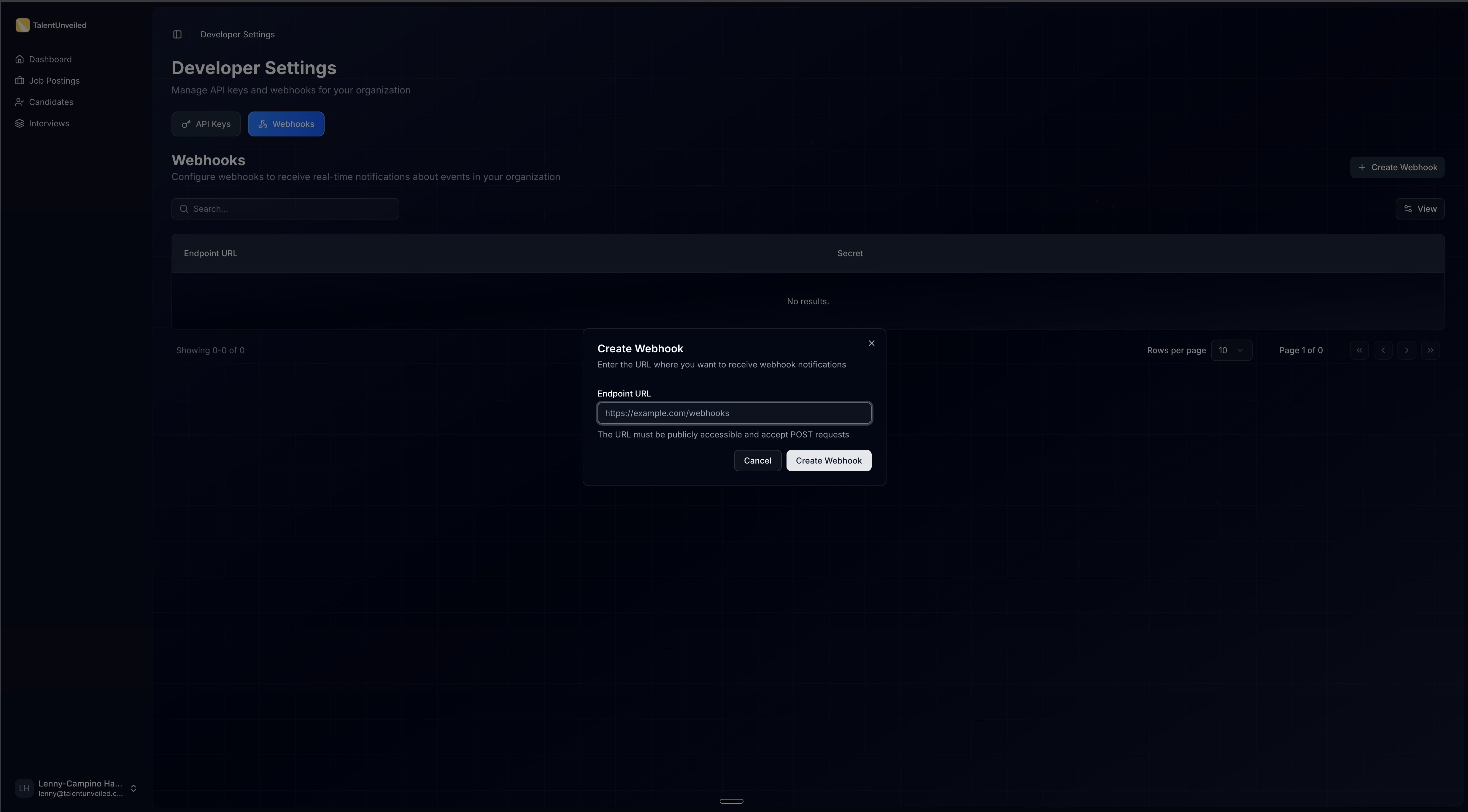Go to the next page arrow
Viewport: 1468px width, 812px height.
(x=1407, y=351)
